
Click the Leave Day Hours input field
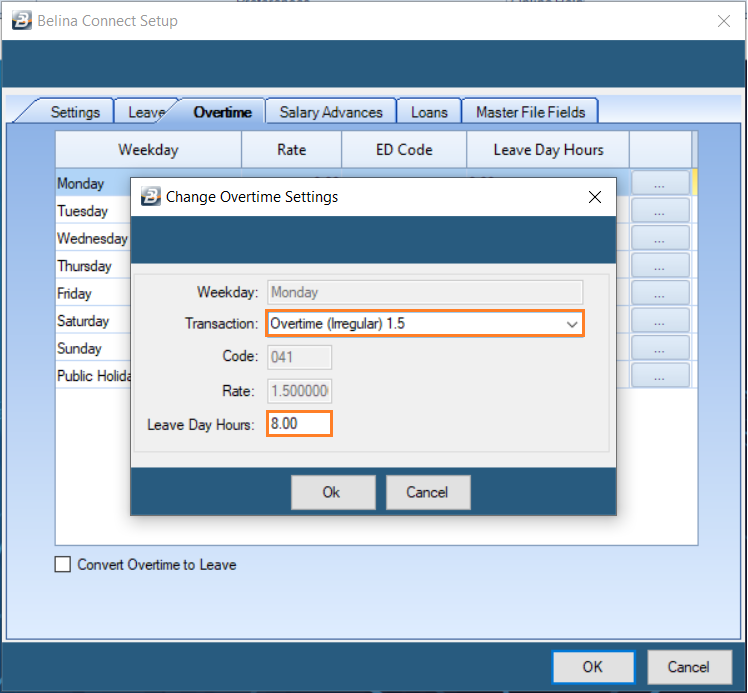(299, 424)
